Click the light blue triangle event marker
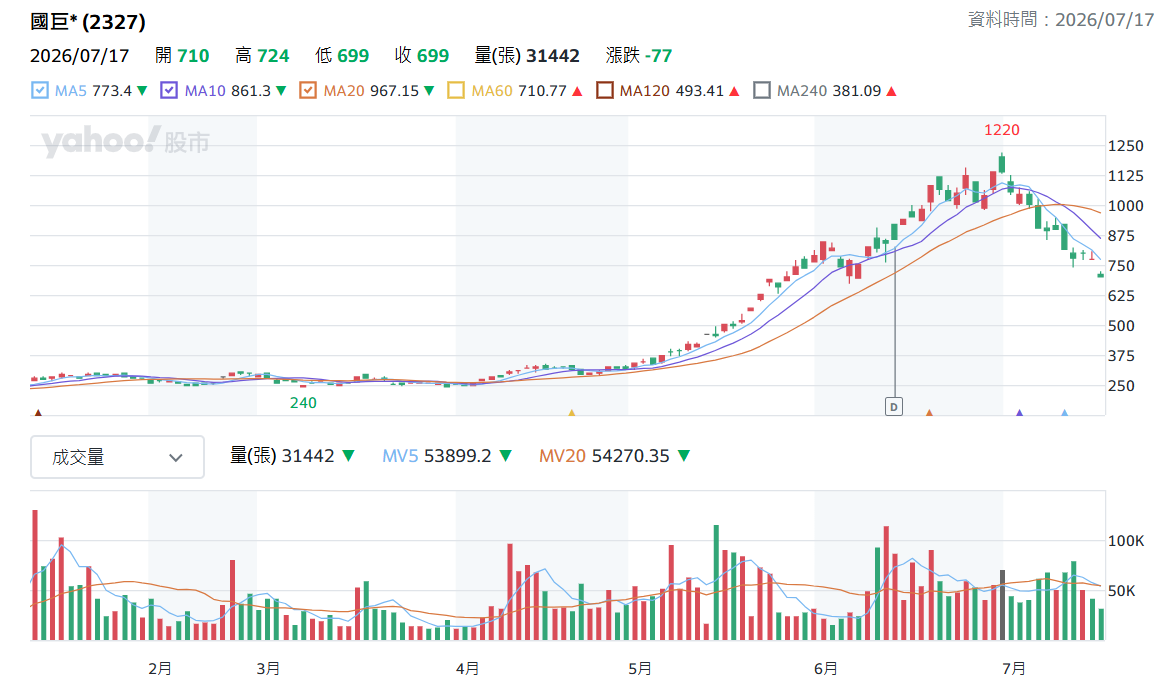This screenshot has width=1167, height=682. (1064, 412)
